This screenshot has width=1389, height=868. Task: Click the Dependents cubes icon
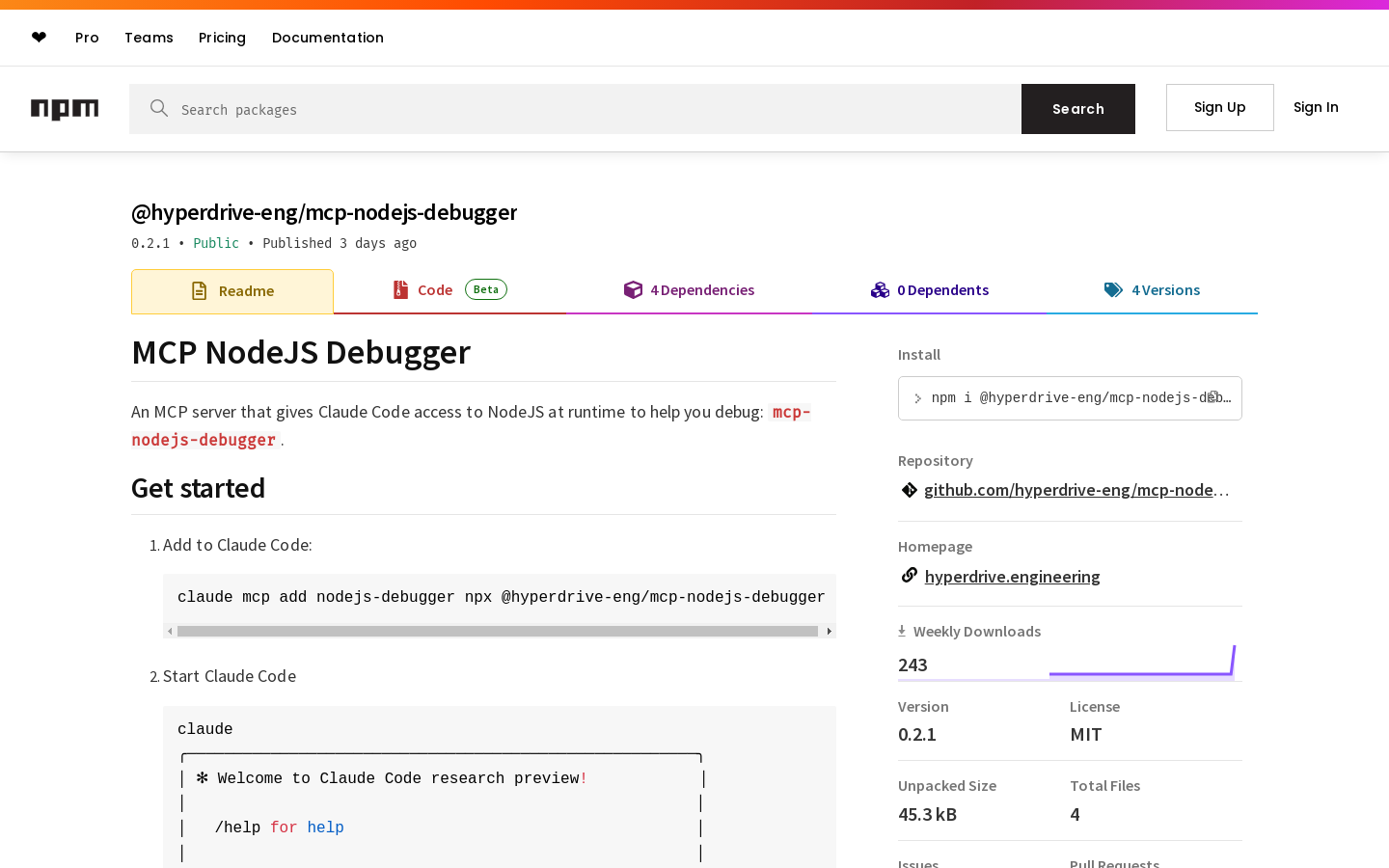[880, 289]
